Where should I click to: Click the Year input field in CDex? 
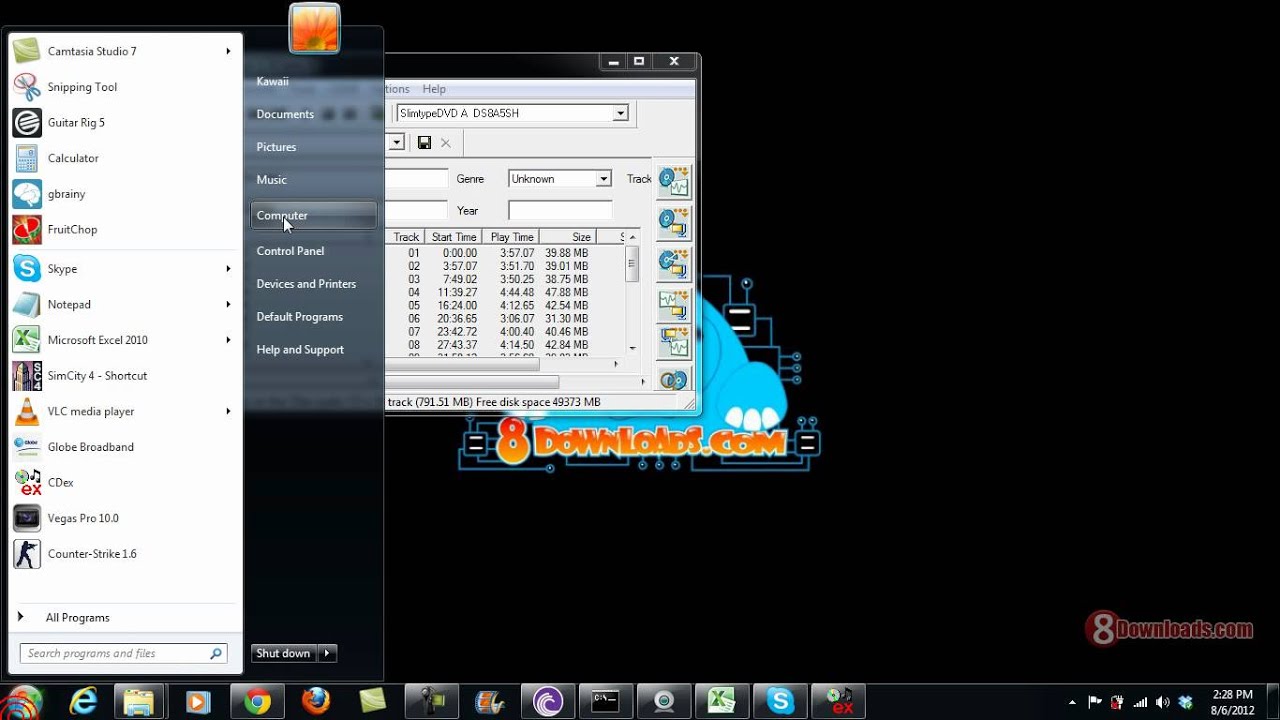click(560, 211)
